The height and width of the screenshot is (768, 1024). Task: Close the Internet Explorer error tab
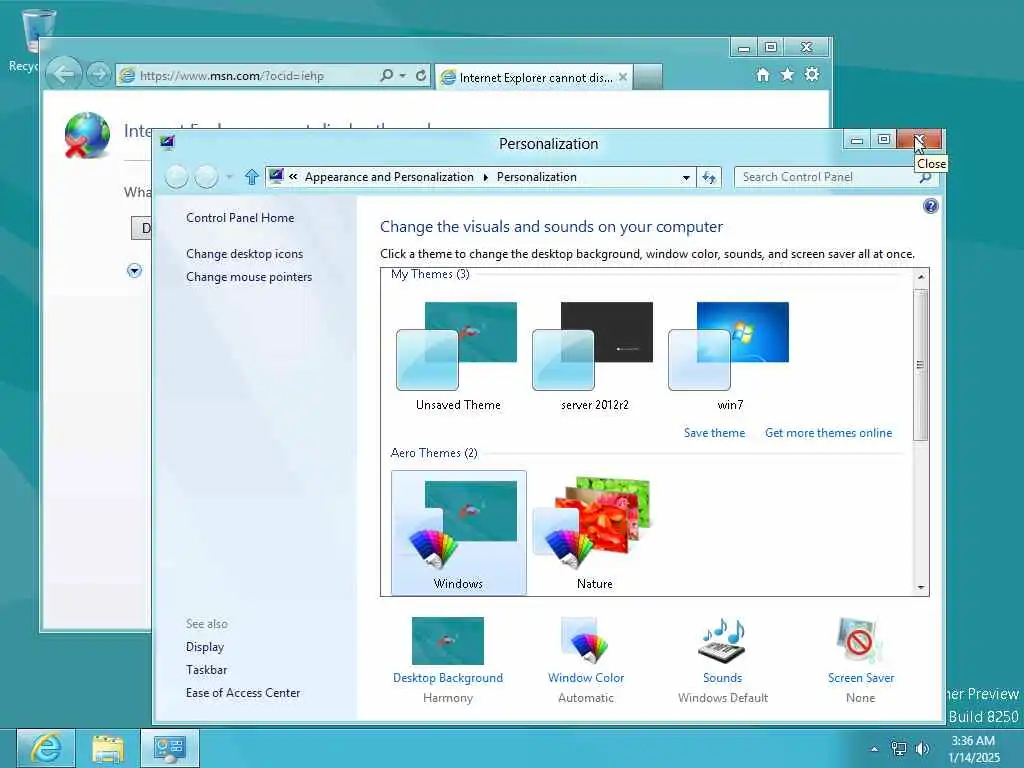[623, 77]
